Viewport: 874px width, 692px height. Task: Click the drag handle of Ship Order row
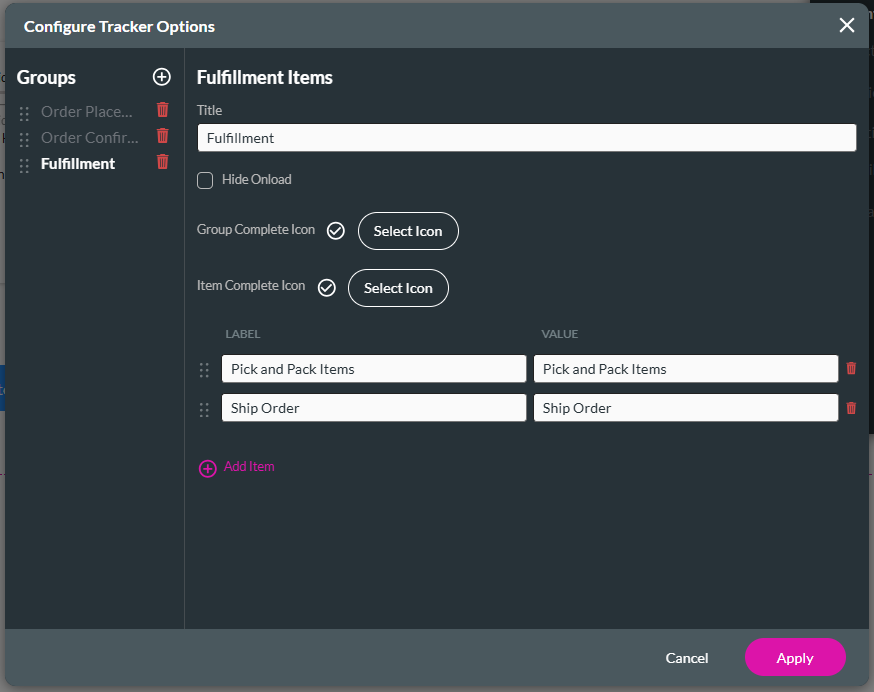[204, 408]
